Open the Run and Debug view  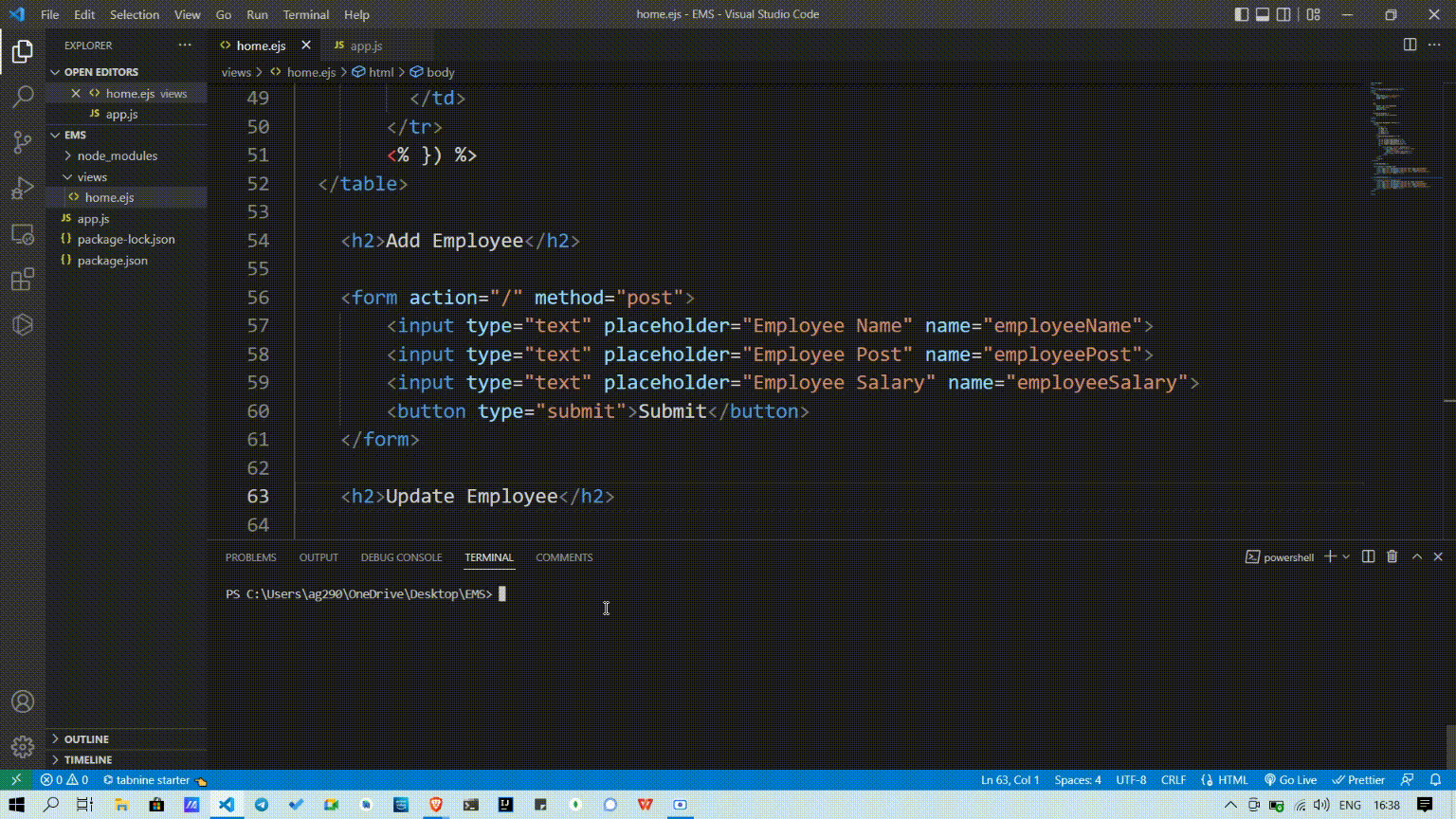[x=23, y=188]
